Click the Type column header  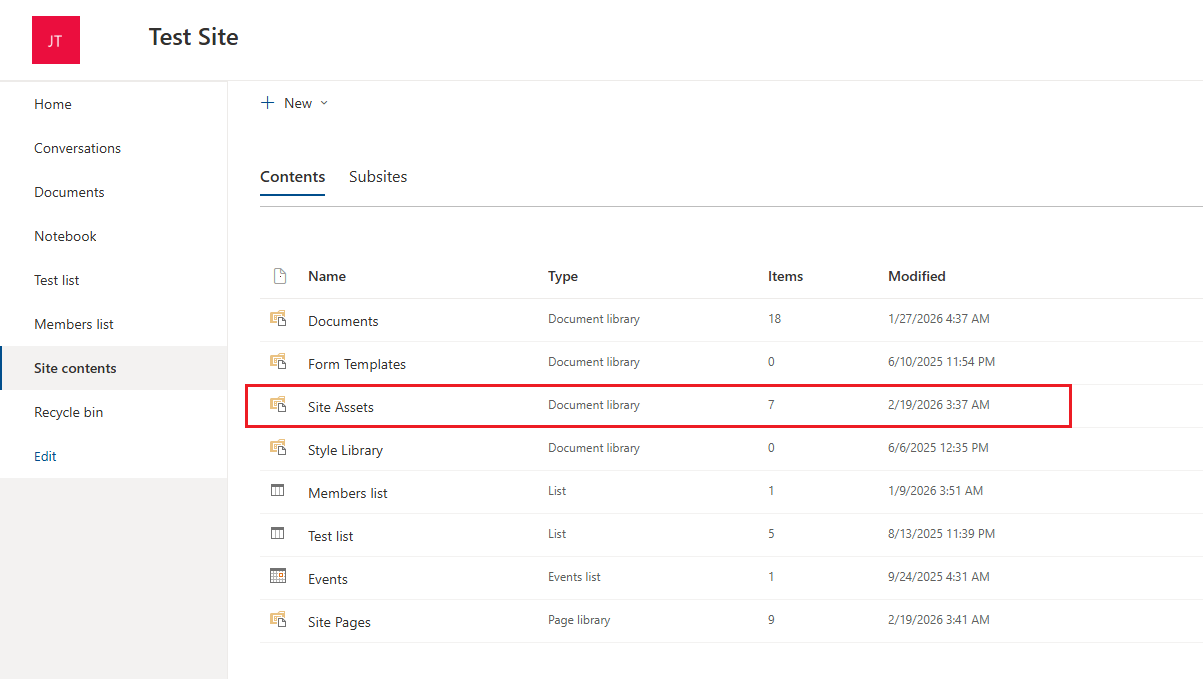pos(563,276)
